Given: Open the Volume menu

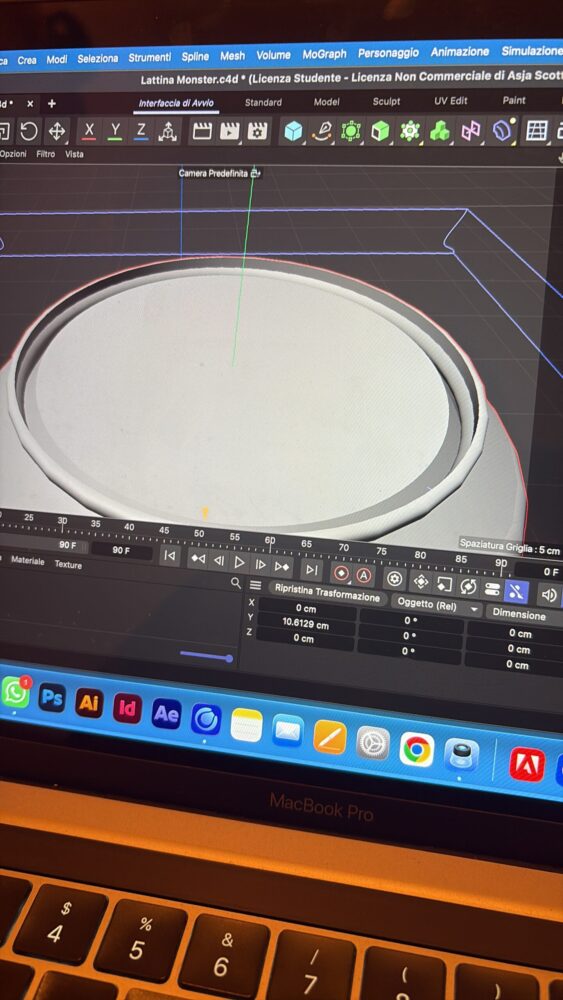Looking at the screenshot, I should pos(274,55).
